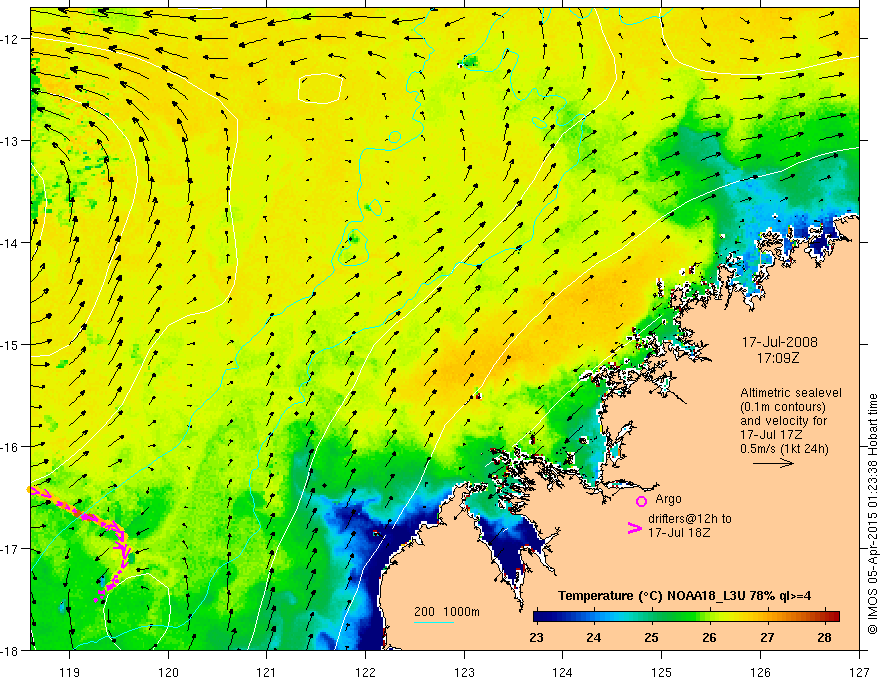880x680 pixels.
Task: Click the longitude axis label 122
Action: click(365, 672)
